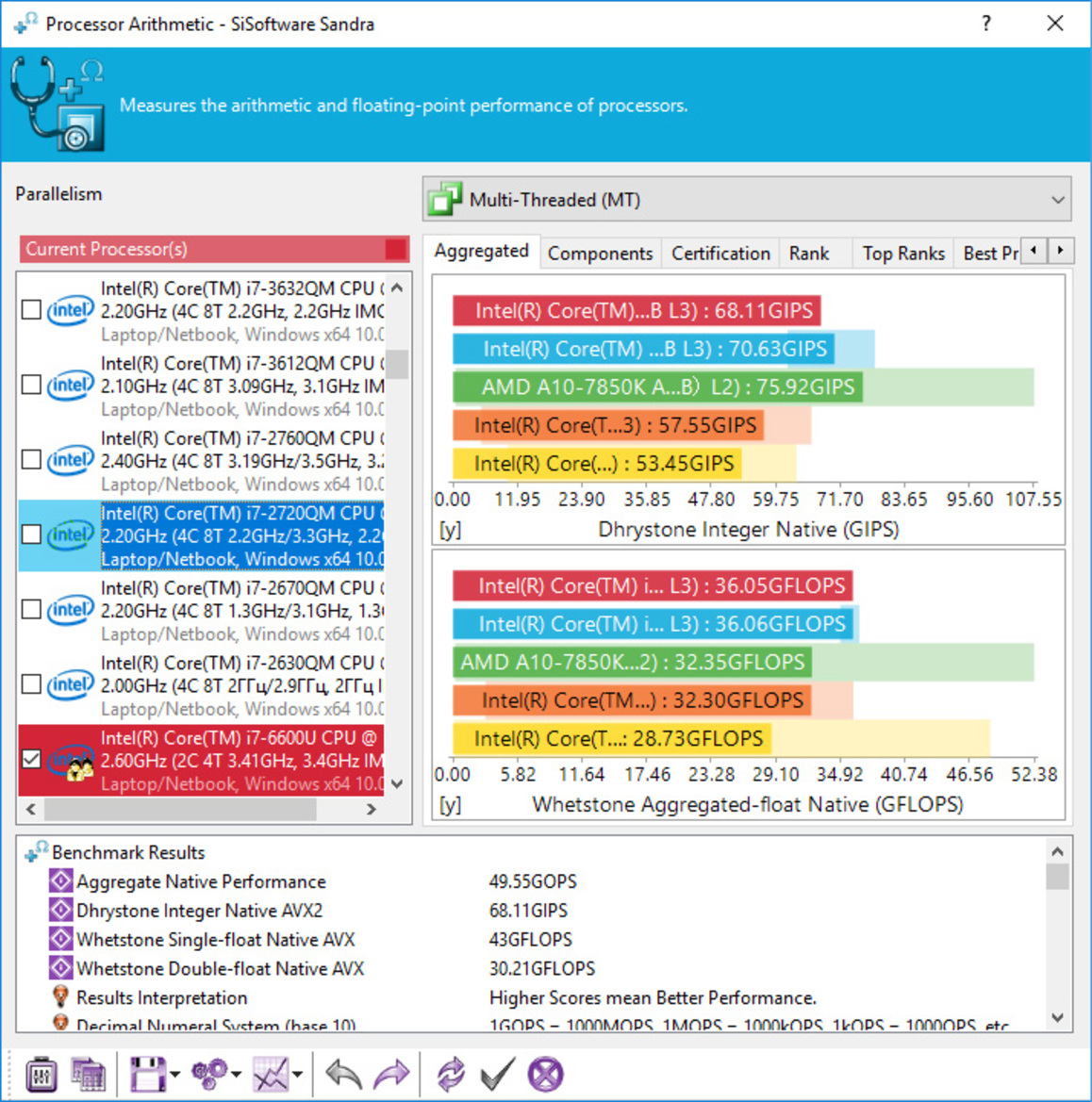Open the partially visible Best Pr tab

989,253
